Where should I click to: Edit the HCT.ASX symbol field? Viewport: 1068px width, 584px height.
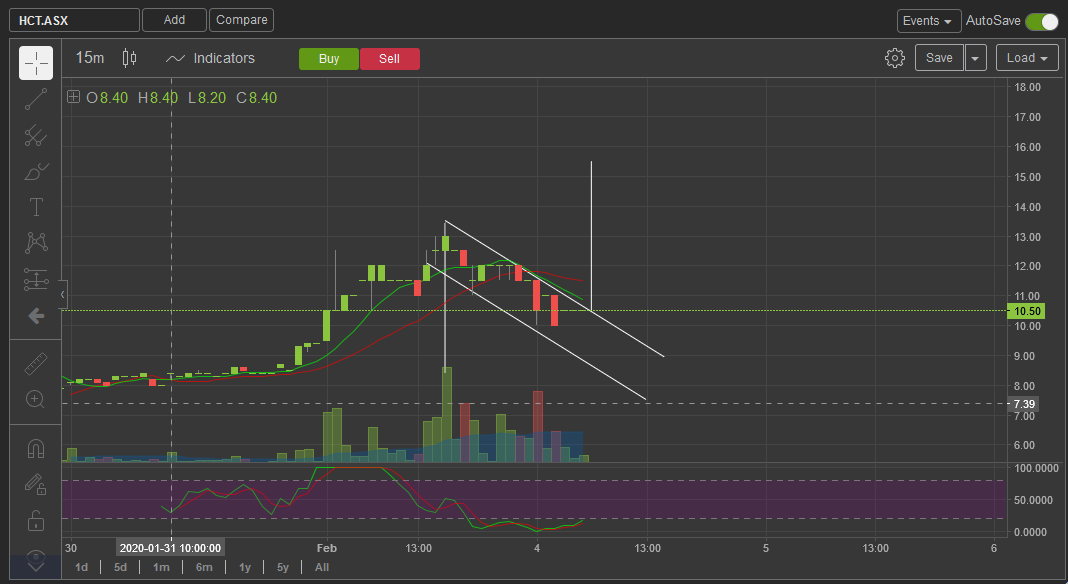pos(74,20)
